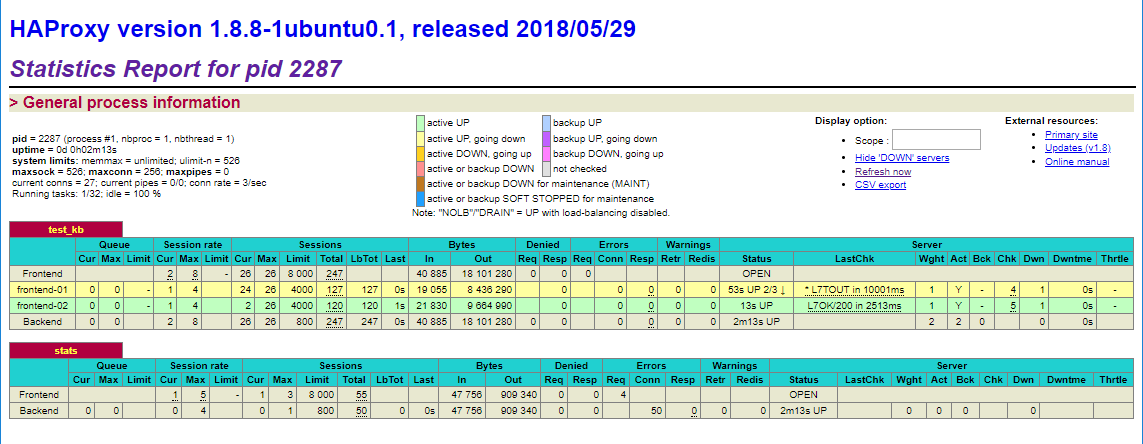Click the Refresh now link
Viewport: 1143px width, 444px height.
883,171
